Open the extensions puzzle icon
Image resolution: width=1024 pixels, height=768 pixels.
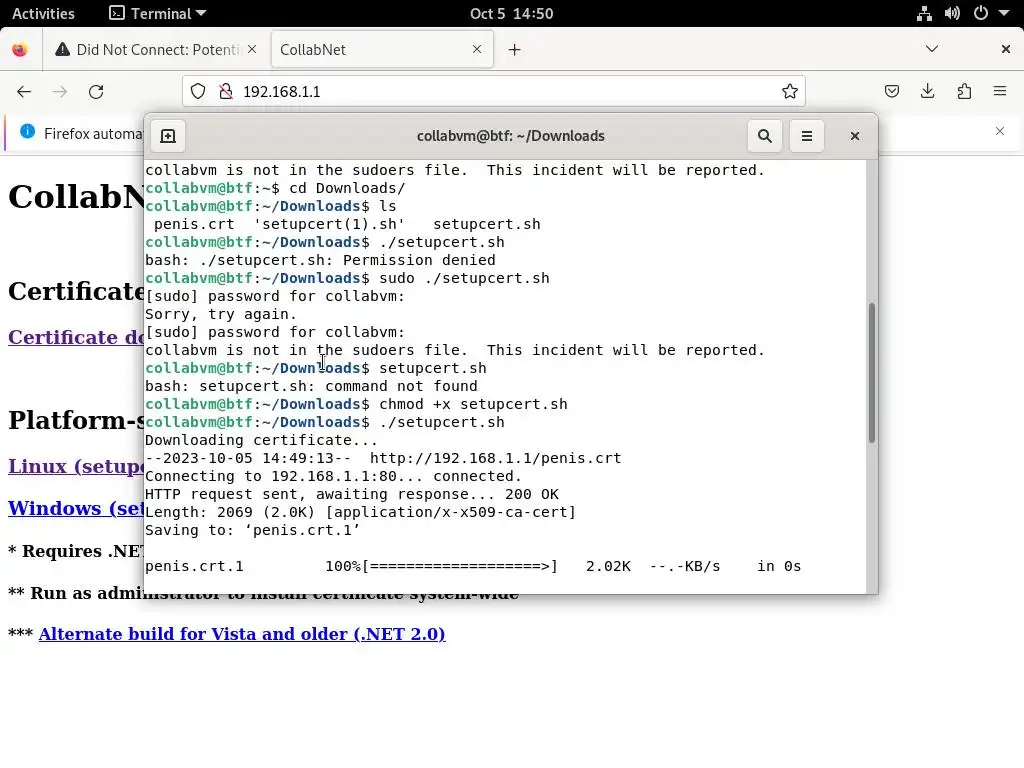(x=964, y=91)
